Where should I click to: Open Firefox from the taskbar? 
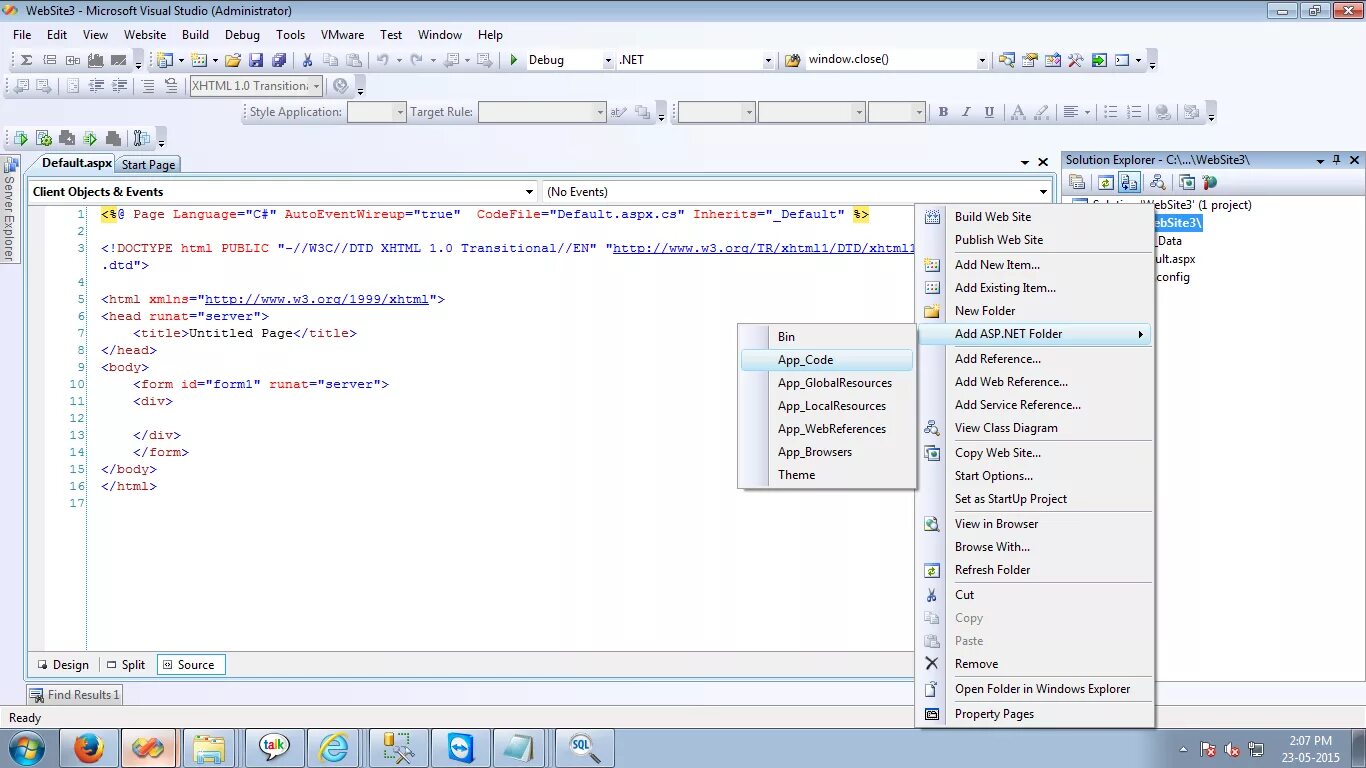pos(89,748)
